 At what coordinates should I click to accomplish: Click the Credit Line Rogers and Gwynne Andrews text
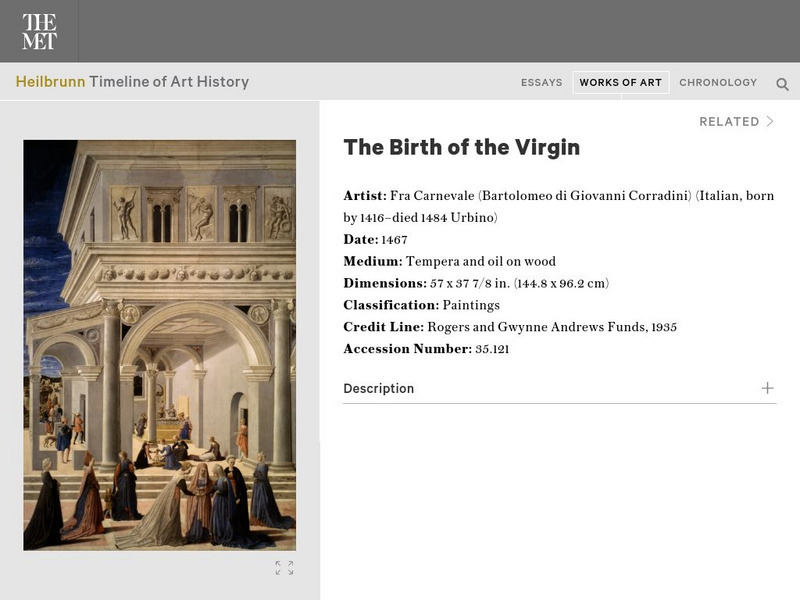(510, 327)
